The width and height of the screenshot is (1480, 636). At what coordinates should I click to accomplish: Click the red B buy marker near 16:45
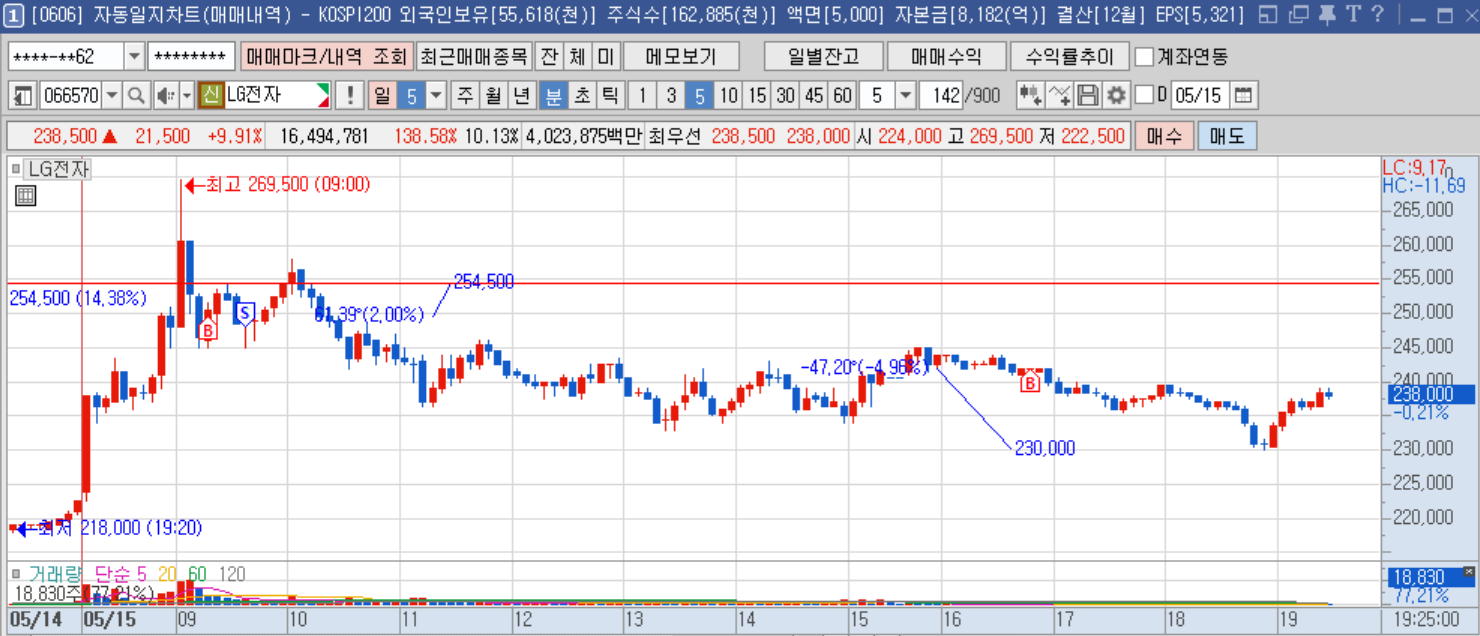coord(1029,381)
